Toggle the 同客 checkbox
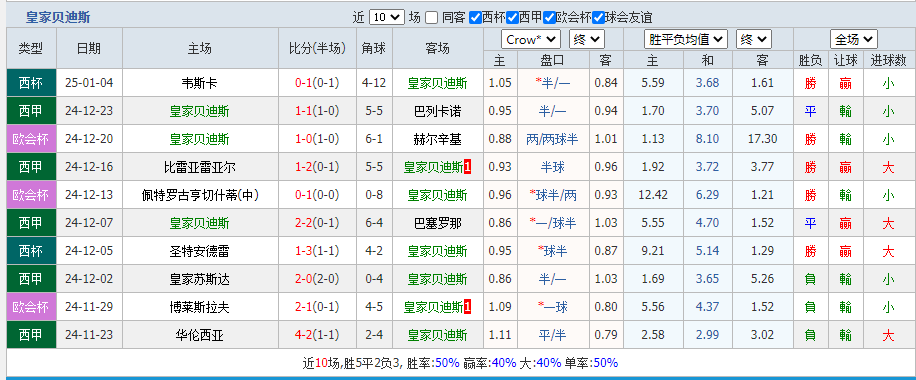This screenshot has height=380, width=916. (x=431, y=18)
